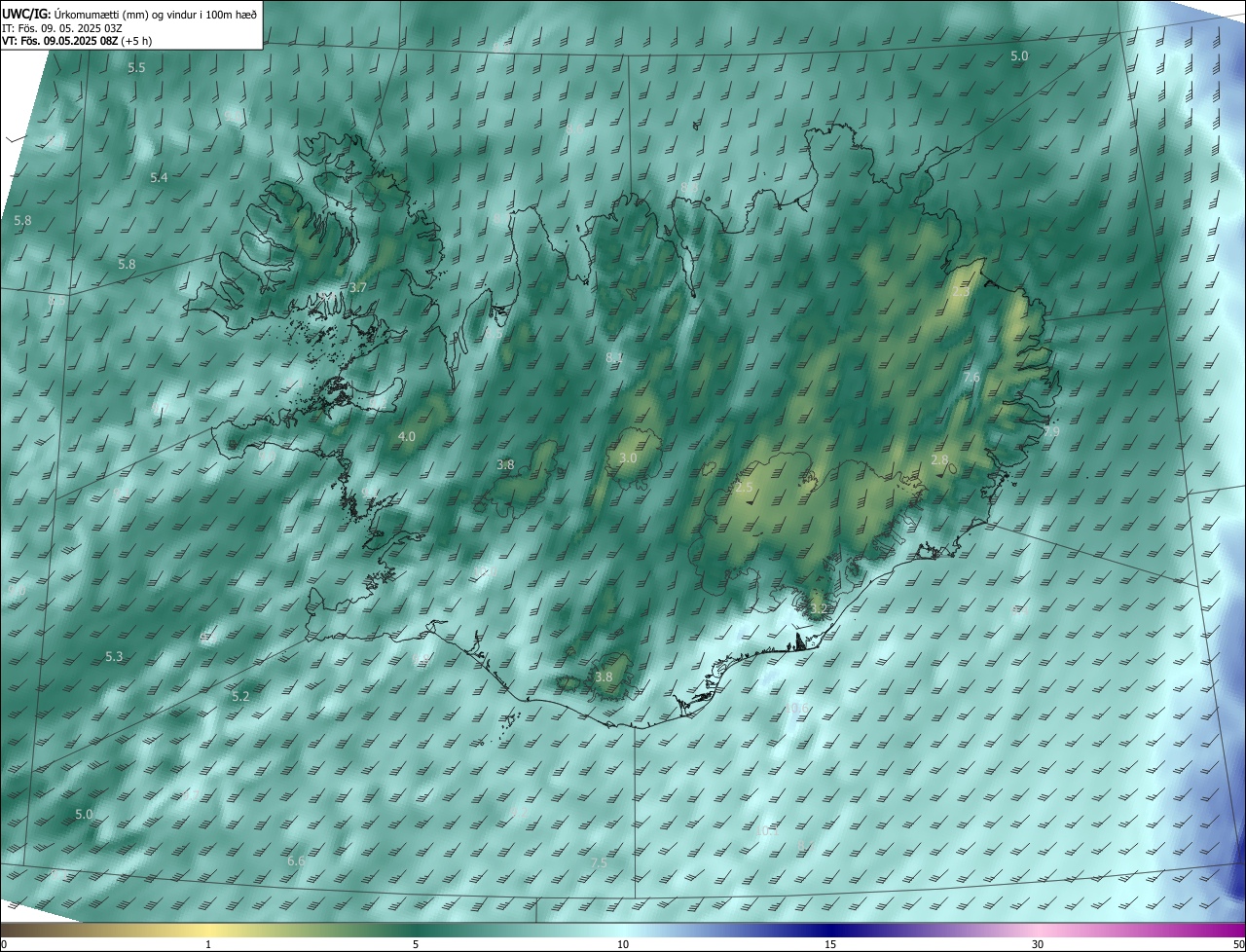The image size is (1246, 952).
Task: Click the map value label '5.5'
Action: (x=136, y=68)
